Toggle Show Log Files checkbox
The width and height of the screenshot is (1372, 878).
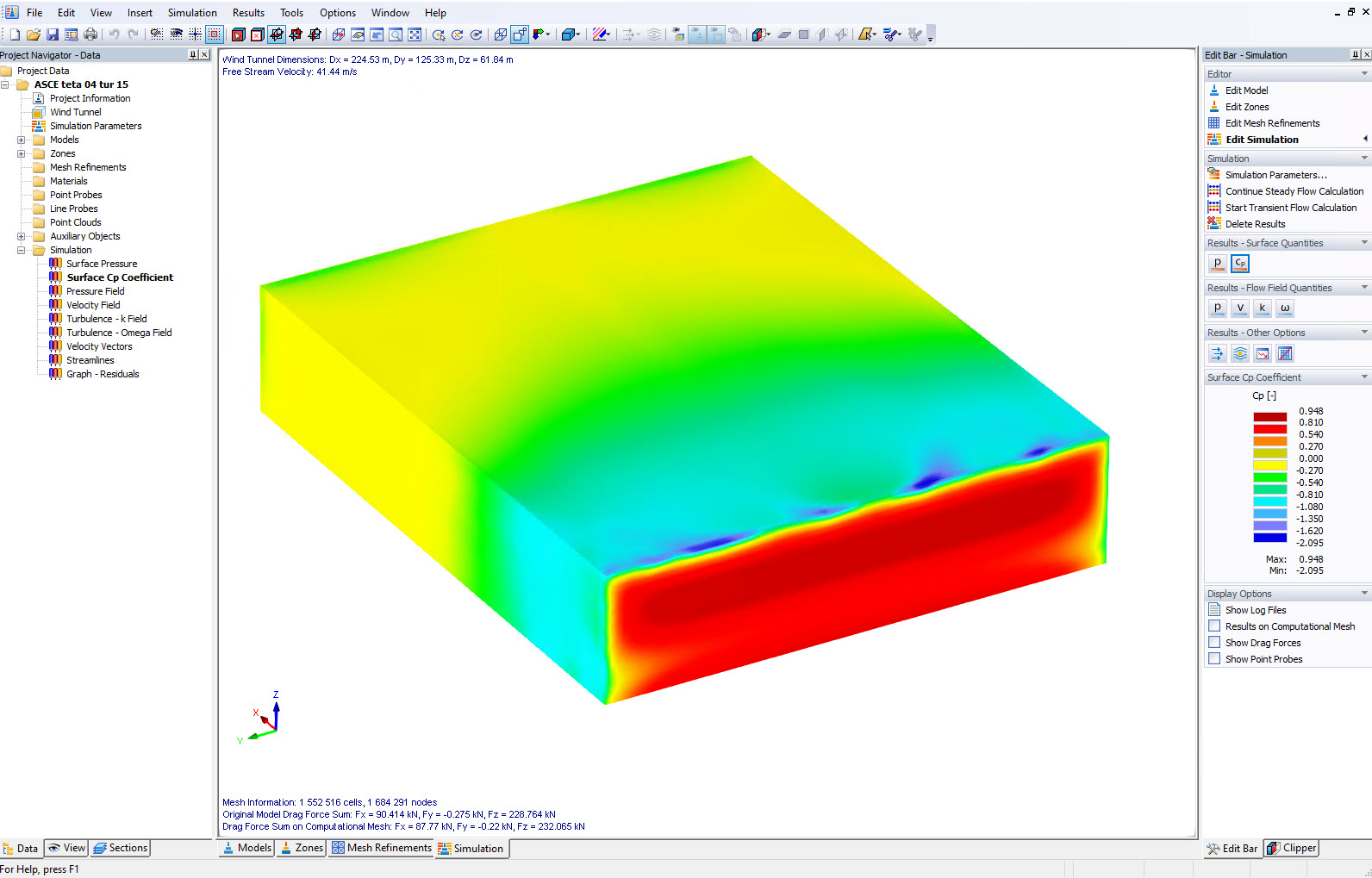click(1214, 609)
